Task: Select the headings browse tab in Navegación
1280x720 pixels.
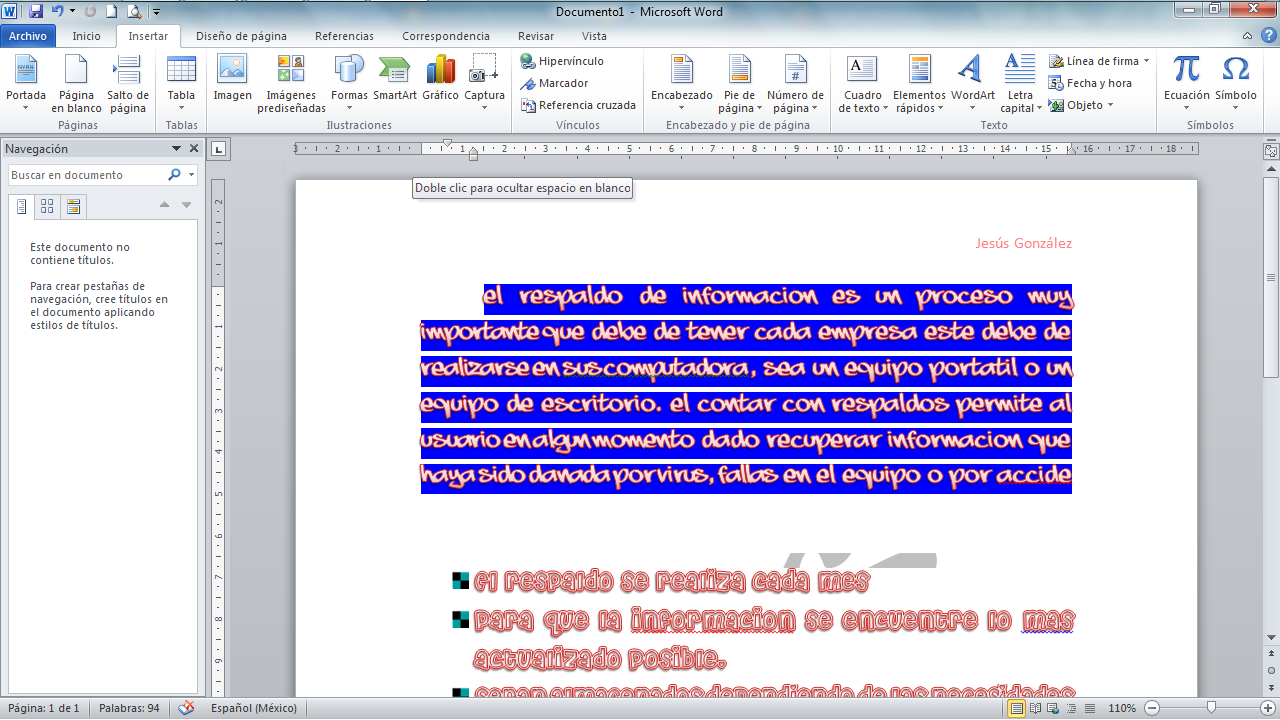Action: point(22,207)
